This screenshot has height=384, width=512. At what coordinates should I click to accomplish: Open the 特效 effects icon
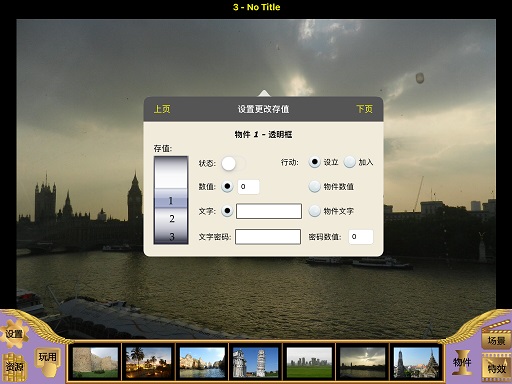(x=497, y=368)
